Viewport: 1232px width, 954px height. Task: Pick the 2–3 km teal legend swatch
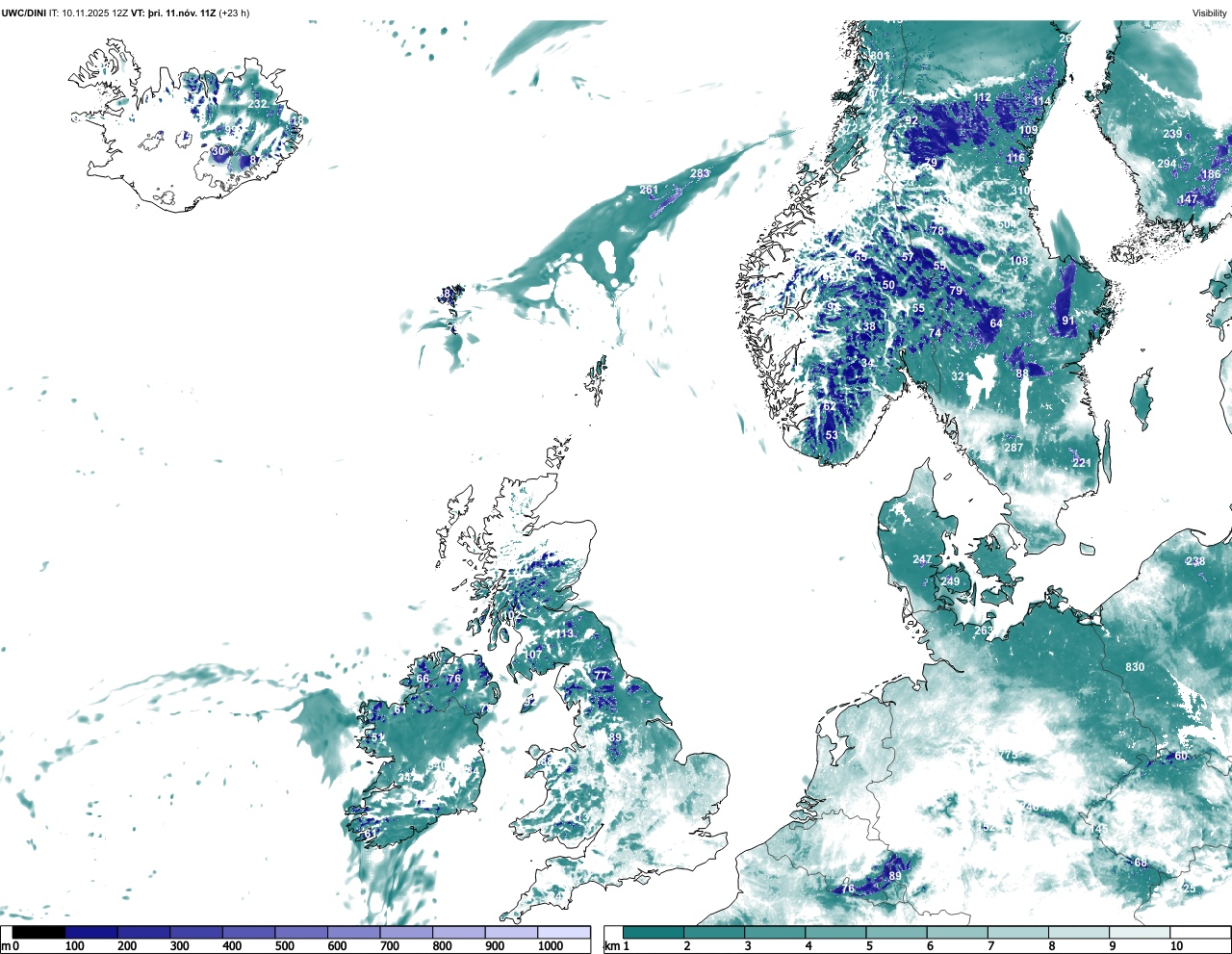(x=714, y=933)
